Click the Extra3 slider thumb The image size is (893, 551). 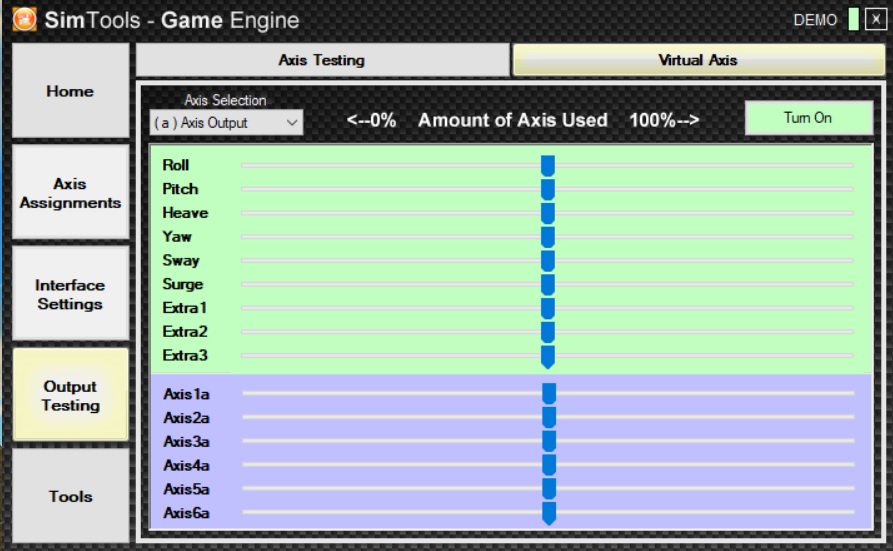click(x=547, y=356)
